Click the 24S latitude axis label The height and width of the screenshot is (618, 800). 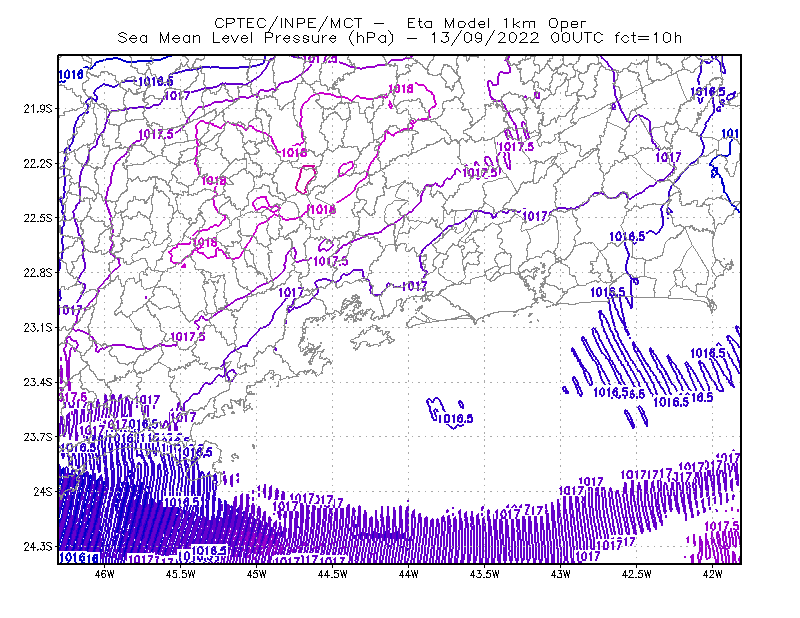pos(43,491)
